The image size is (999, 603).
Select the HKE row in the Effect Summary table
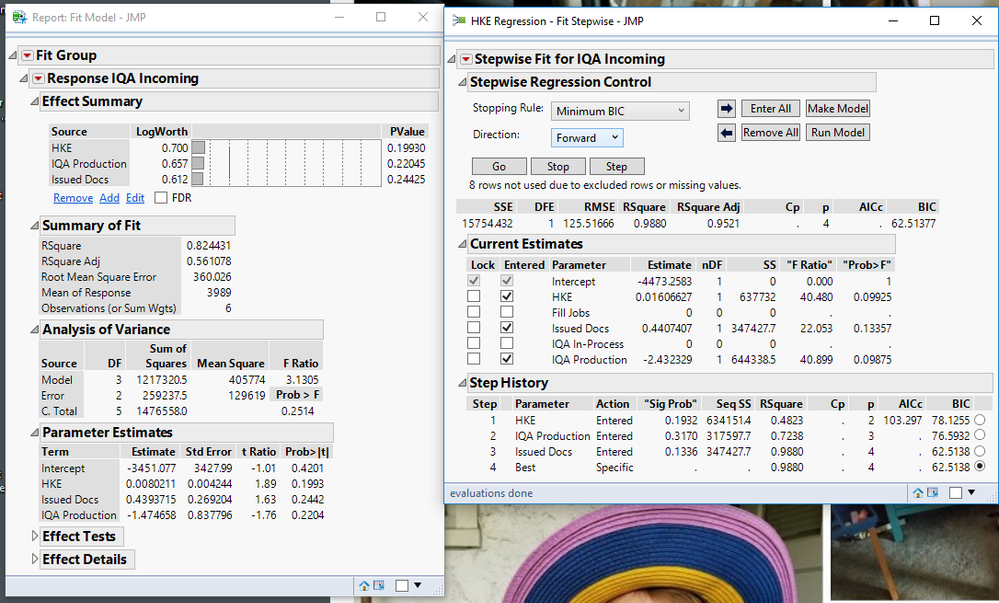(62, 148)
